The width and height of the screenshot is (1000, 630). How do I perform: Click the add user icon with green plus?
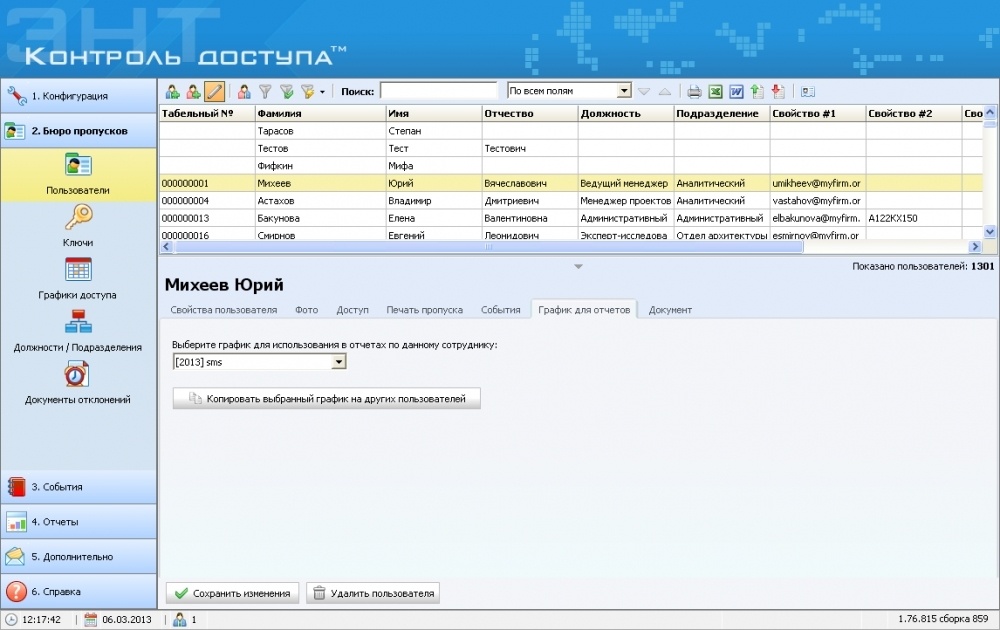click(x=172, y=92)
